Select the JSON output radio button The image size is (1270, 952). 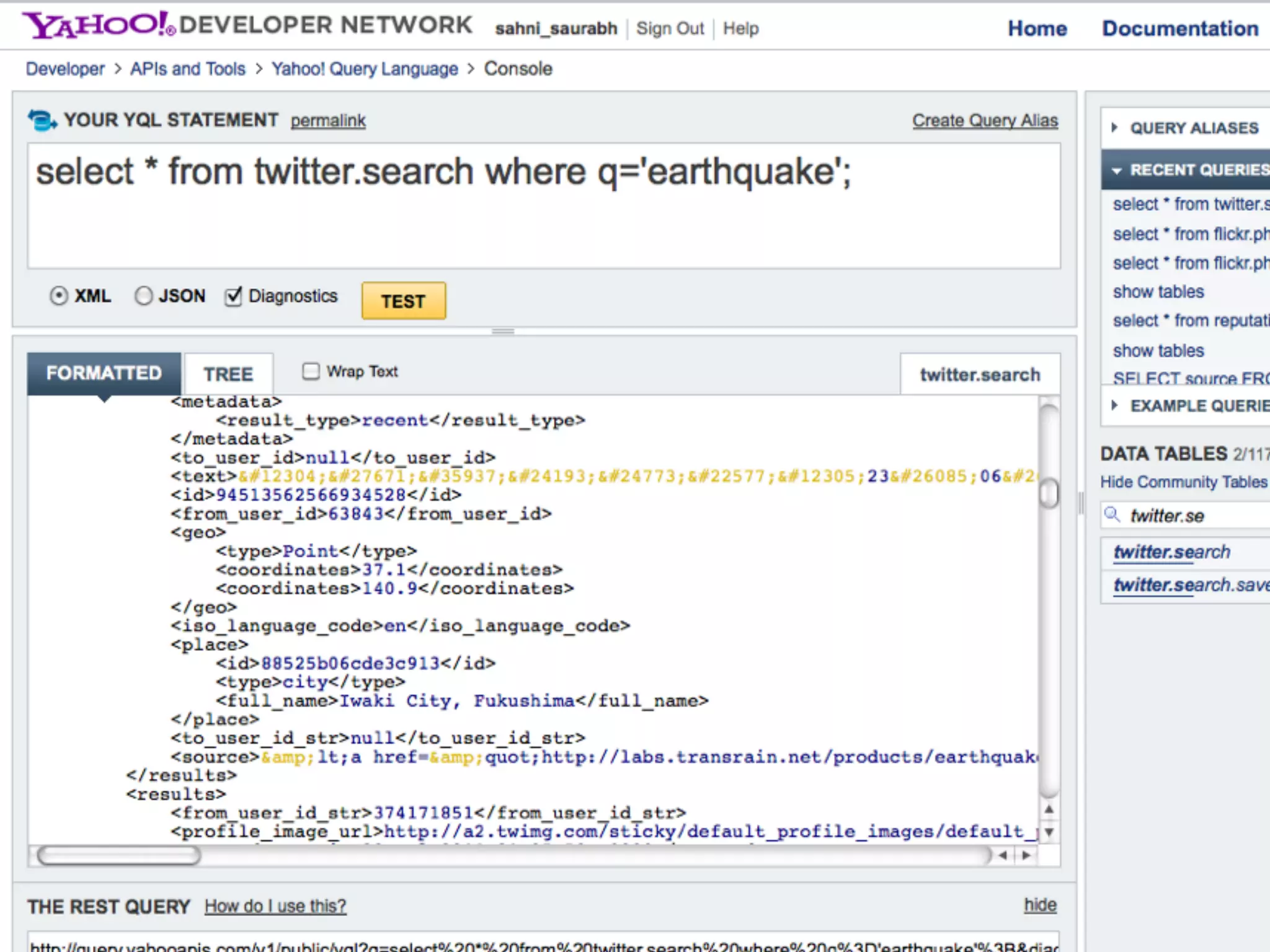[x=143, y=296]
